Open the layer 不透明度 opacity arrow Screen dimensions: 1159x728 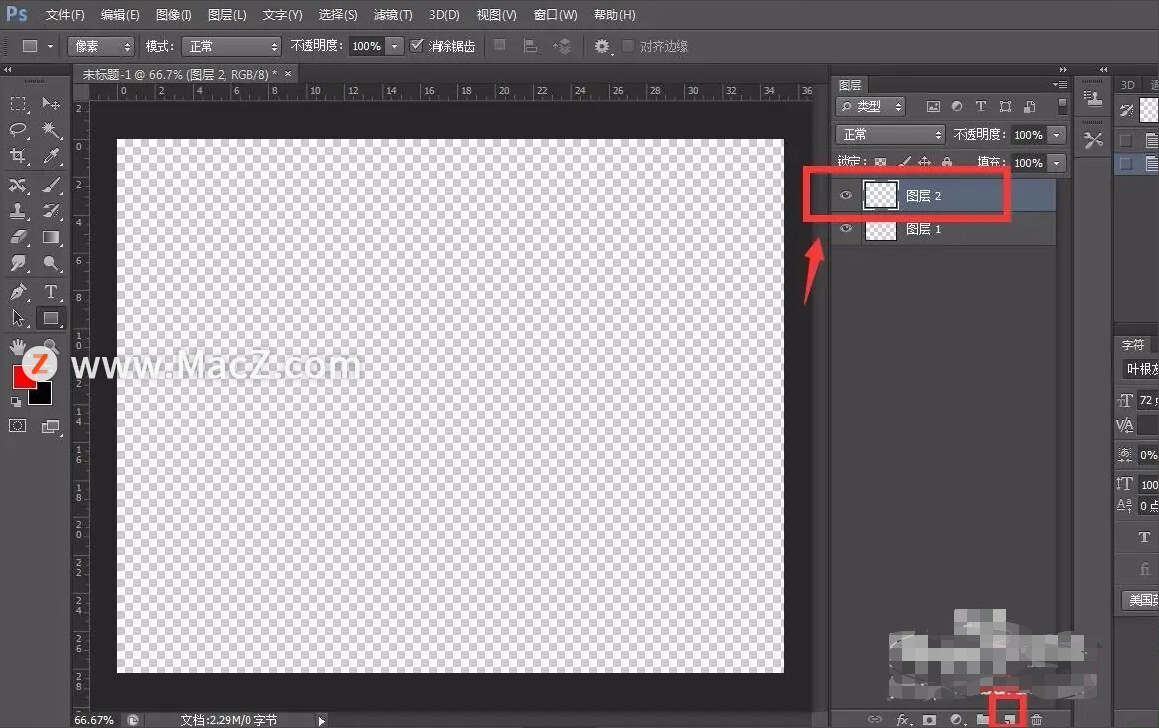(x=1057, y=135)
